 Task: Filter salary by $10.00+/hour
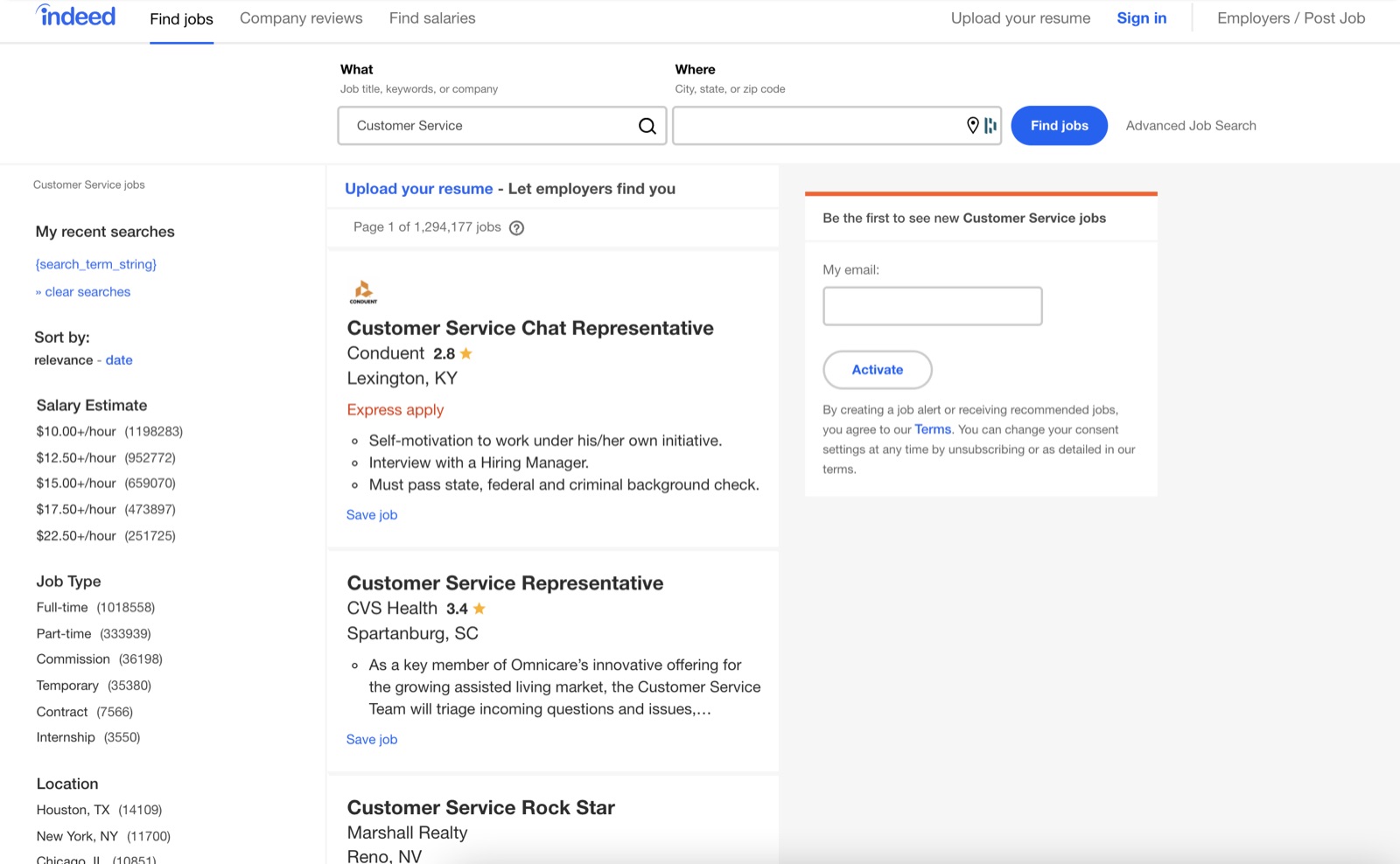[109, 432]
